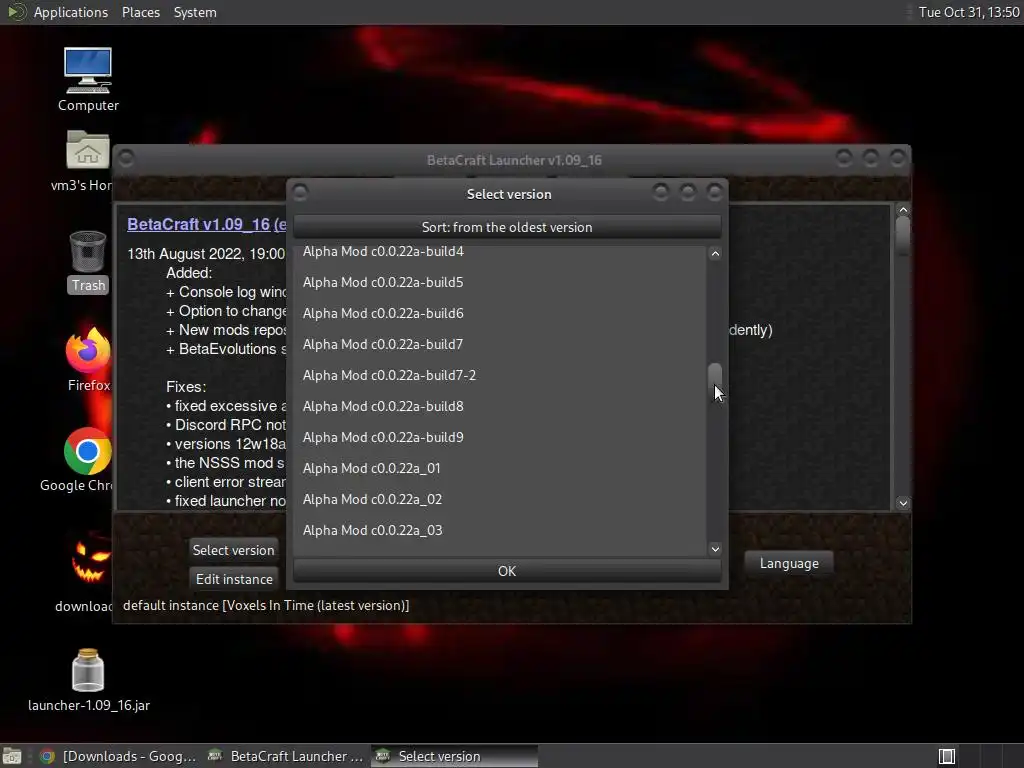This screenshot has width=1024, height=768.
Task: Select Alpha Mod c0.0.22a-build9
Action: pos(501,438)
